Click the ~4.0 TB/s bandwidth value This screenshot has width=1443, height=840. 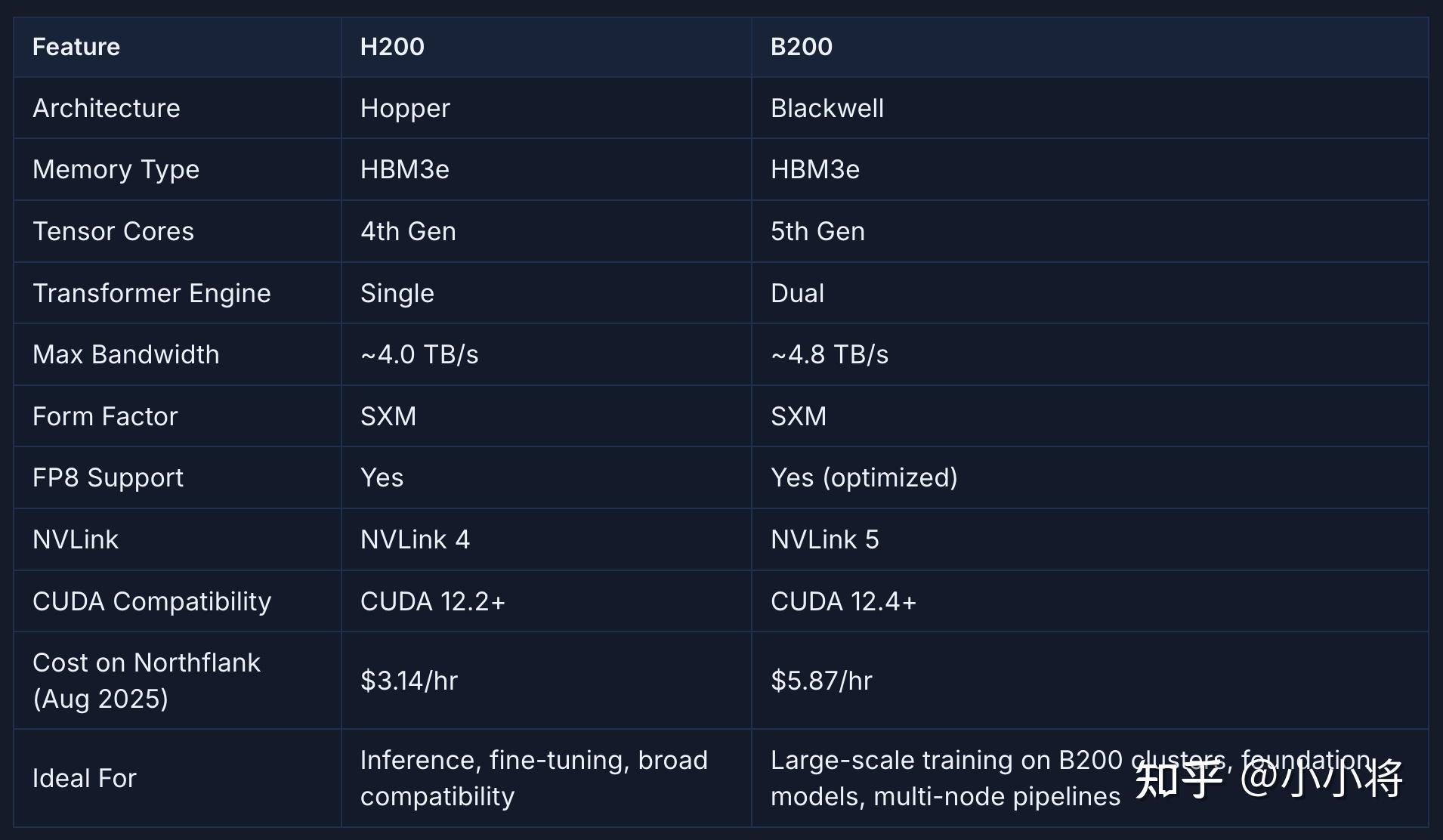tap(419, 354)
